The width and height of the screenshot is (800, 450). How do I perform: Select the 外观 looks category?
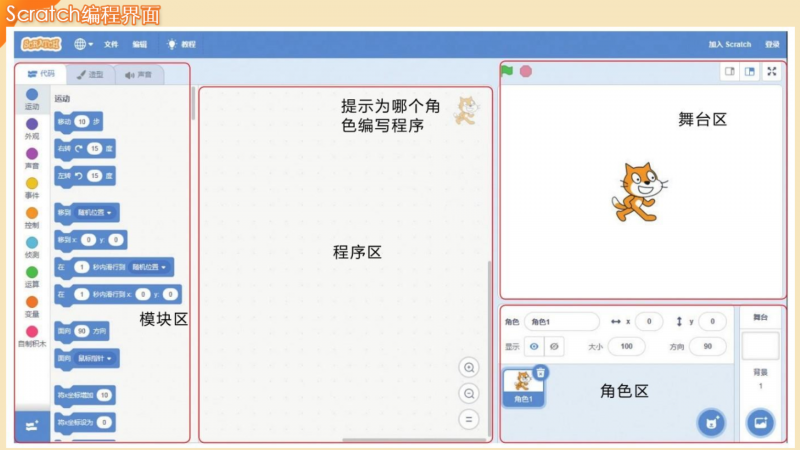pos(32,129)
